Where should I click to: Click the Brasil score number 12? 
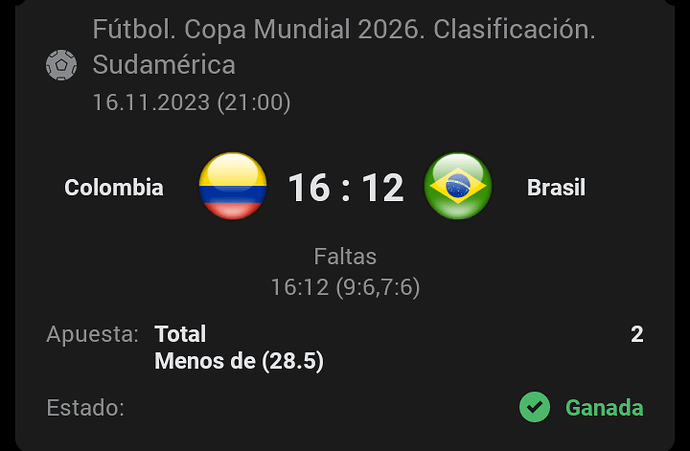click(383, 188)
